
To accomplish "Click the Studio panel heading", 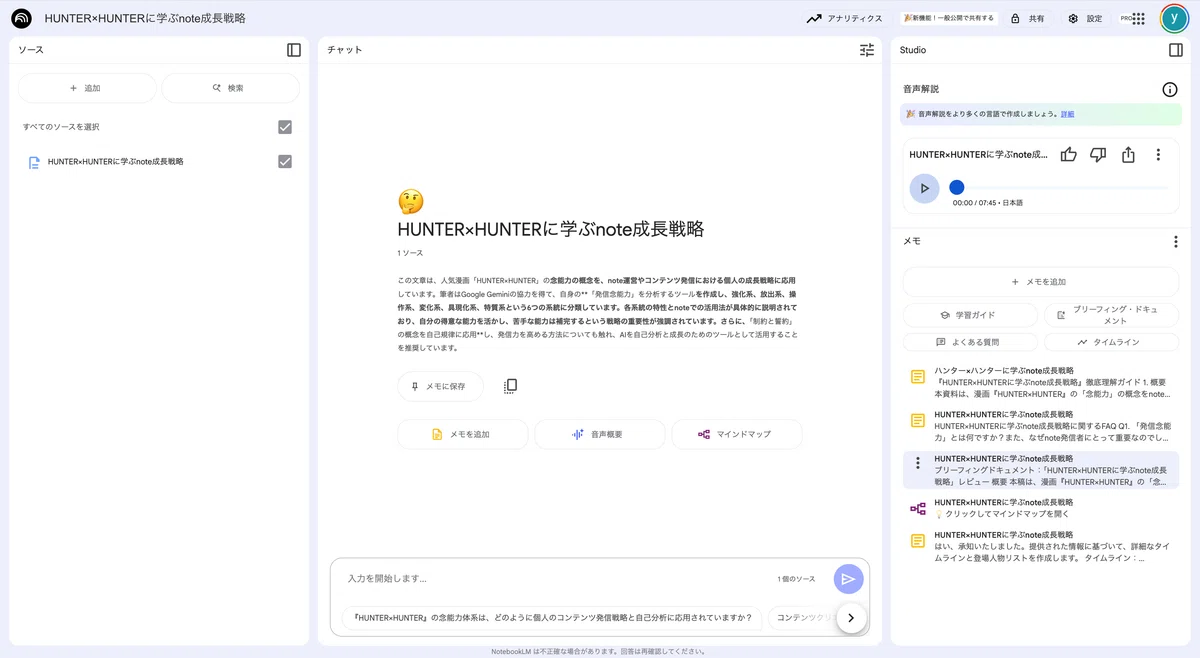I will 913,50.
